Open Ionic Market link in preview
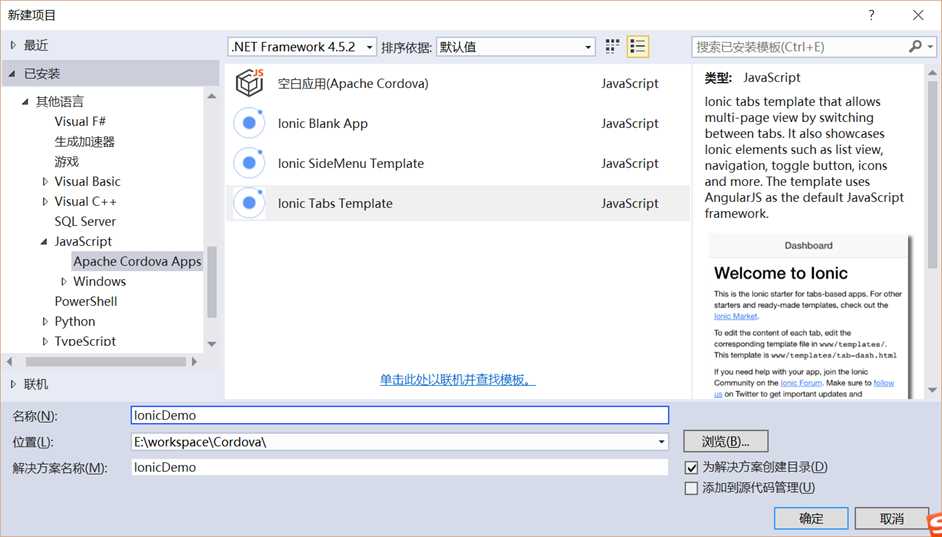This screenshot has width=942, height=537. (735, 316)
